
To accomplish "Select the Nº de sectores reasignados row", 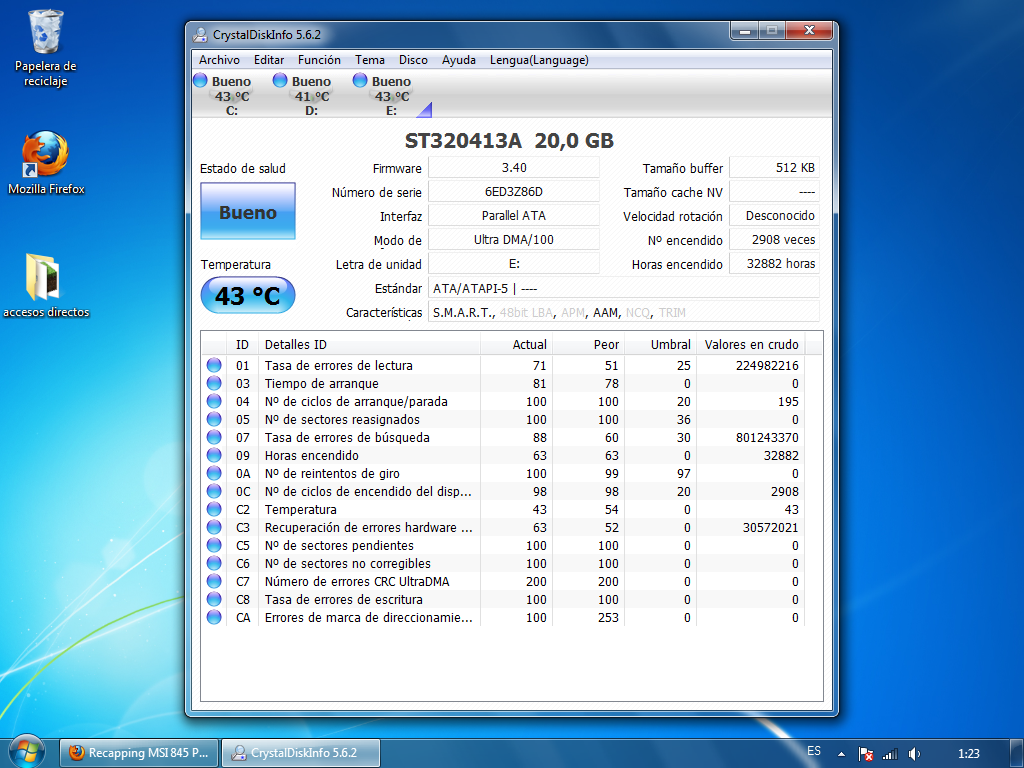I will (x=342, y=420).
